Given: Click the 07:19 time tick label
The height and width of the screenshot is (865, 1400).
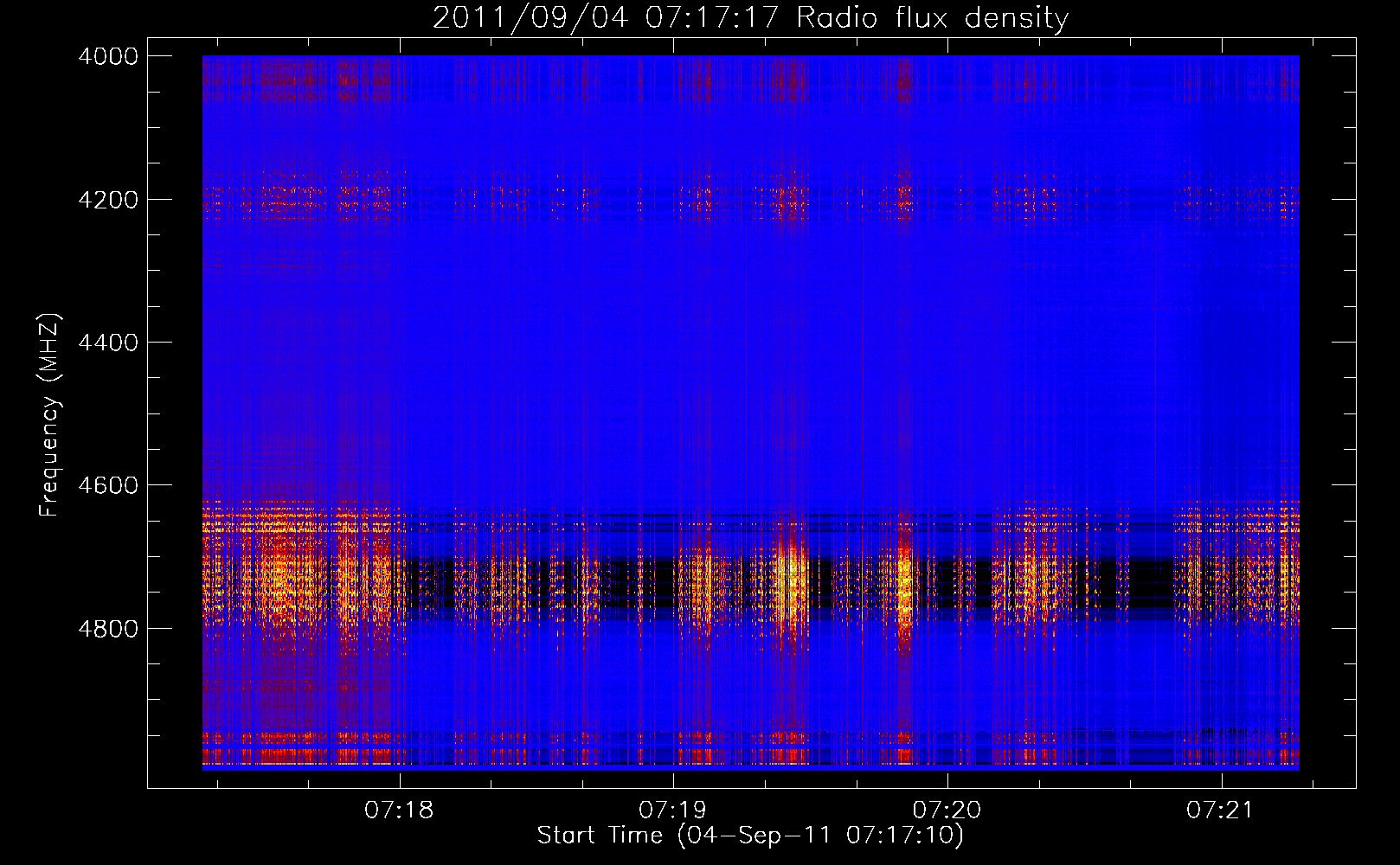Looking at the screenshot, I should point(673,811).
